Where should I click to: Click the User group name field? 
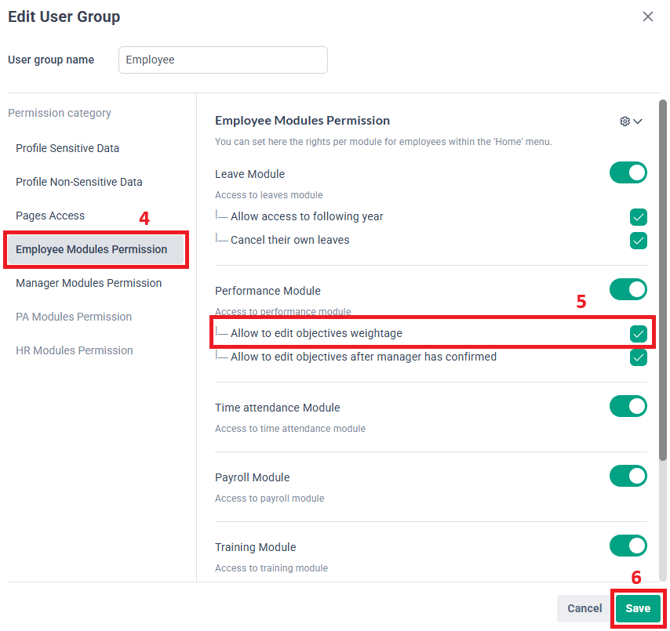click(223, 60)
